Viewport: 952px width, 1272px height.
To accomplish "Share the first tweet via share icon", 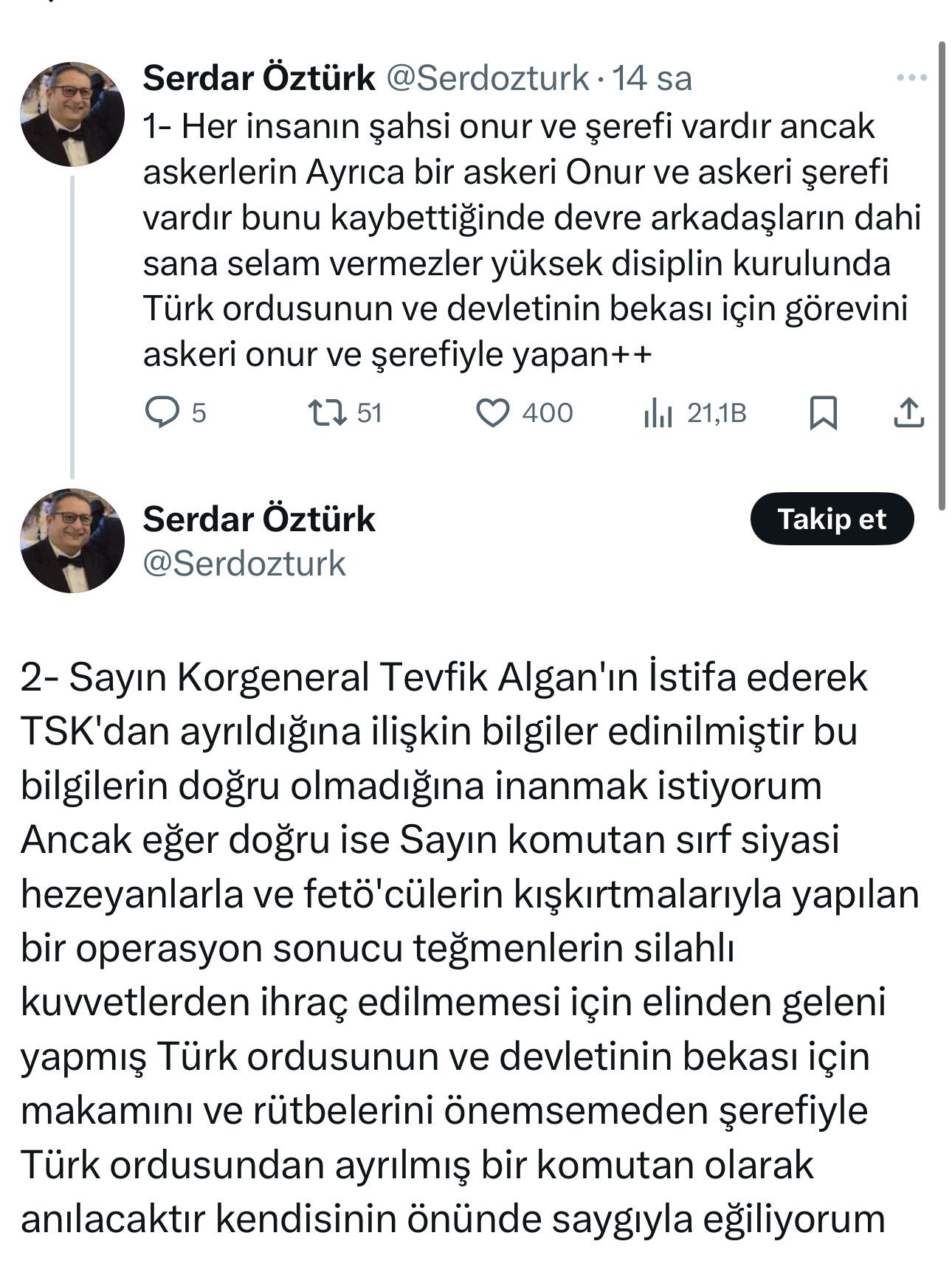I will (908, 412).
